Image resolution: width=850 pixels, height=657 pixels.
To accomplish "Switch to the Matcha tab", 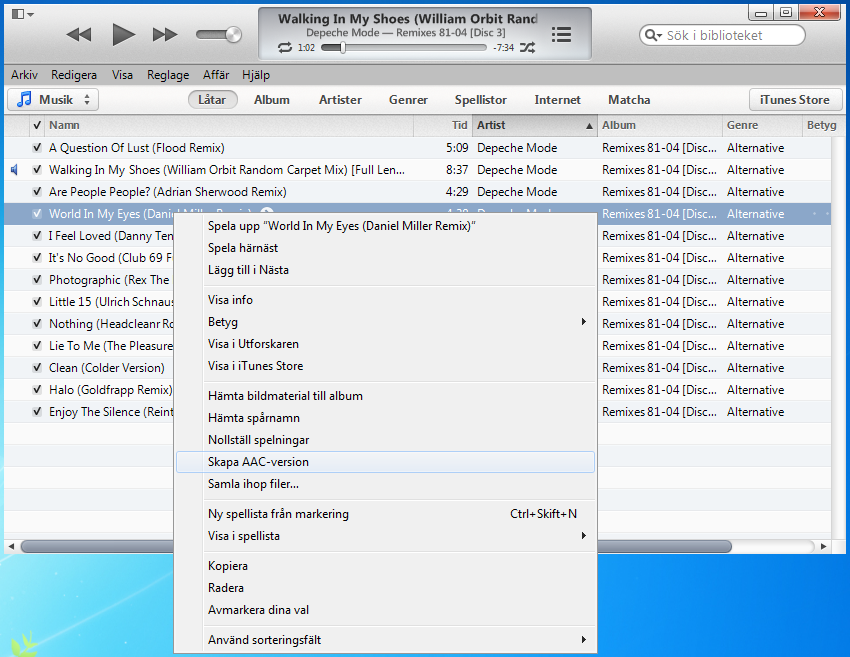I will click(x=629, y=100).
